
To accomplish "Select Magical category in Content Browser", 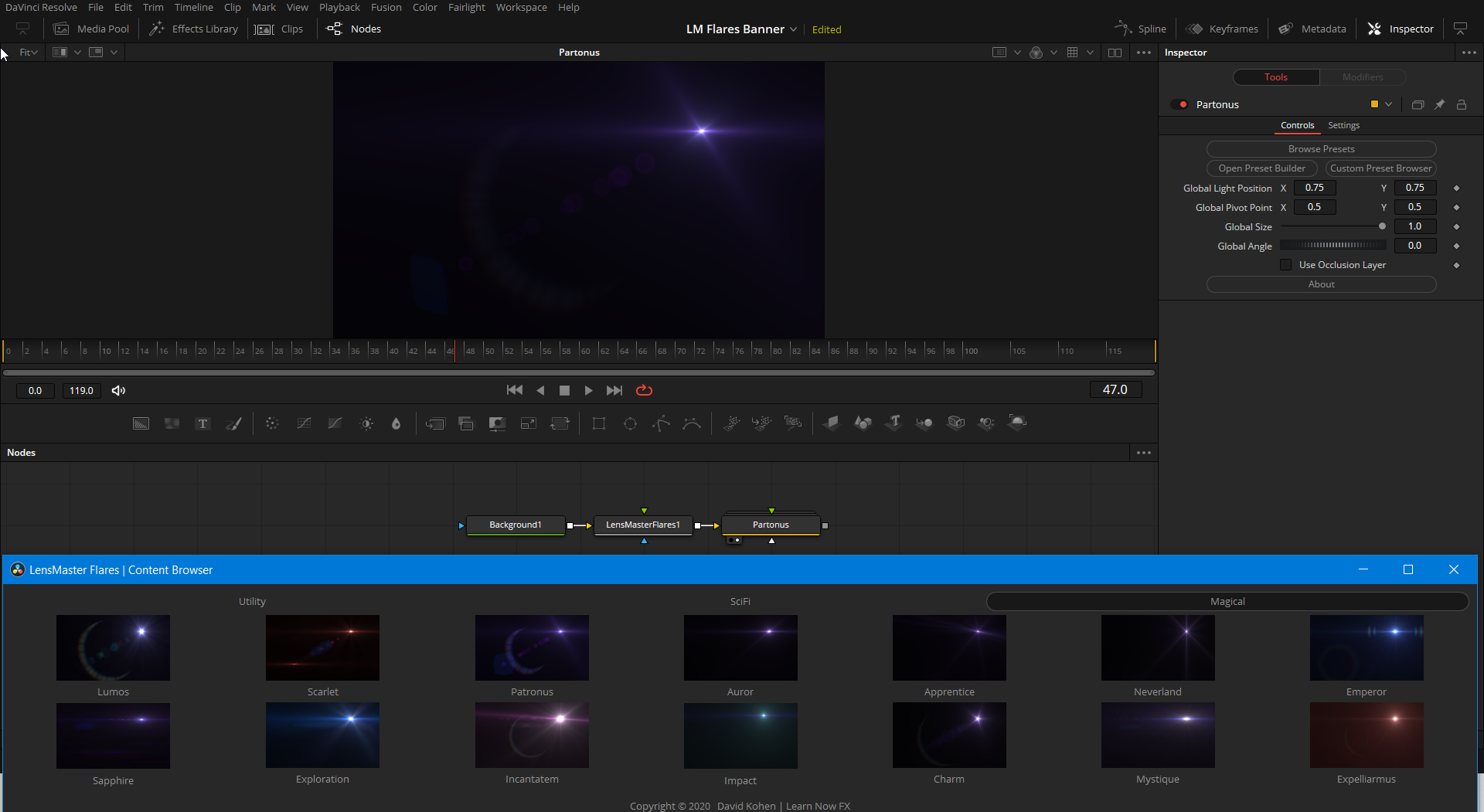I will tap(1227, 601).
